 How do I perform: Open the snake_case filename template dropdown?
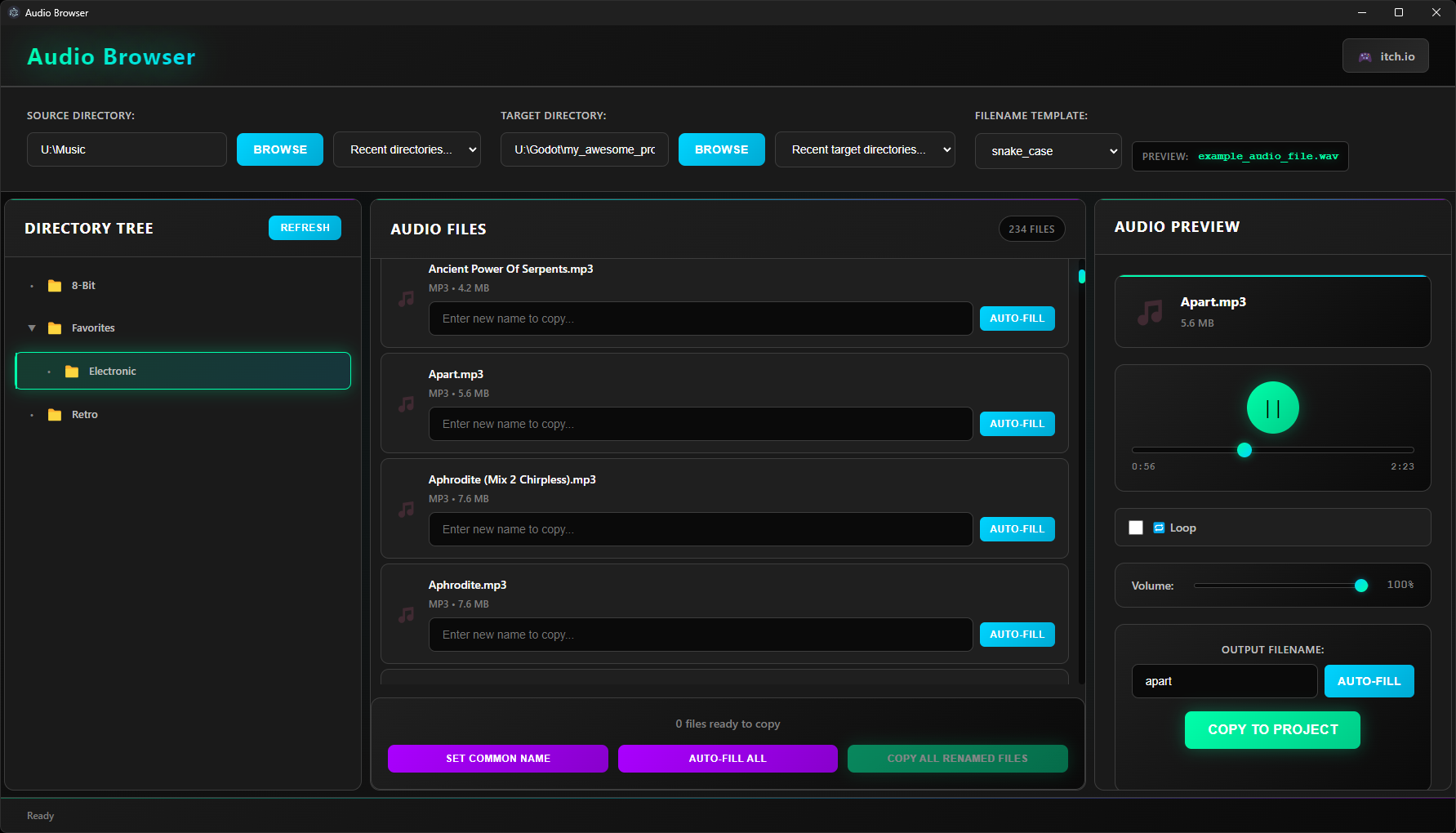click(x=1048, y=151)
